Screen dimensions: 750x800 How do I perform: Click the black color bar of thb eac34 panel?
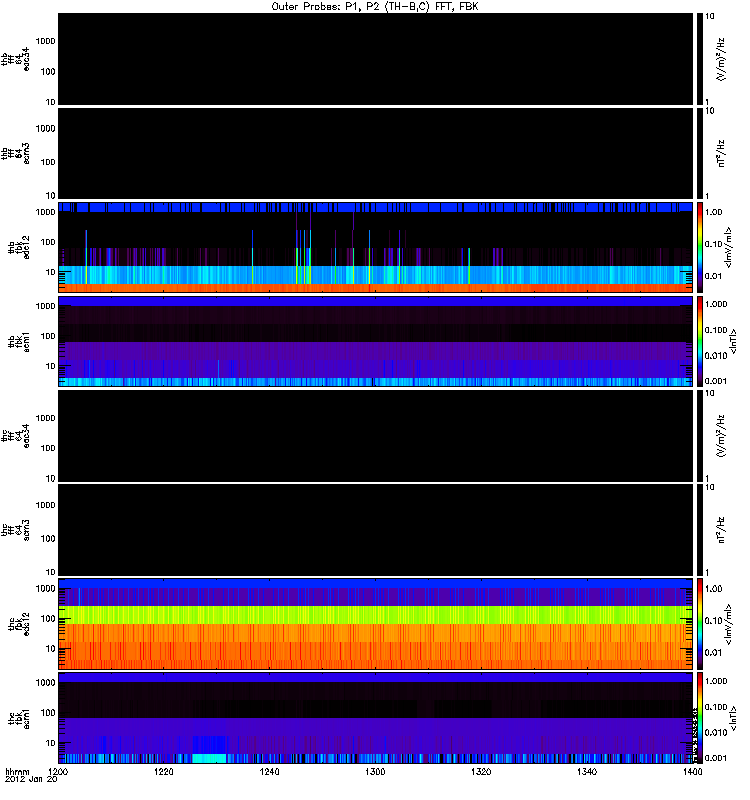point(700,59)
